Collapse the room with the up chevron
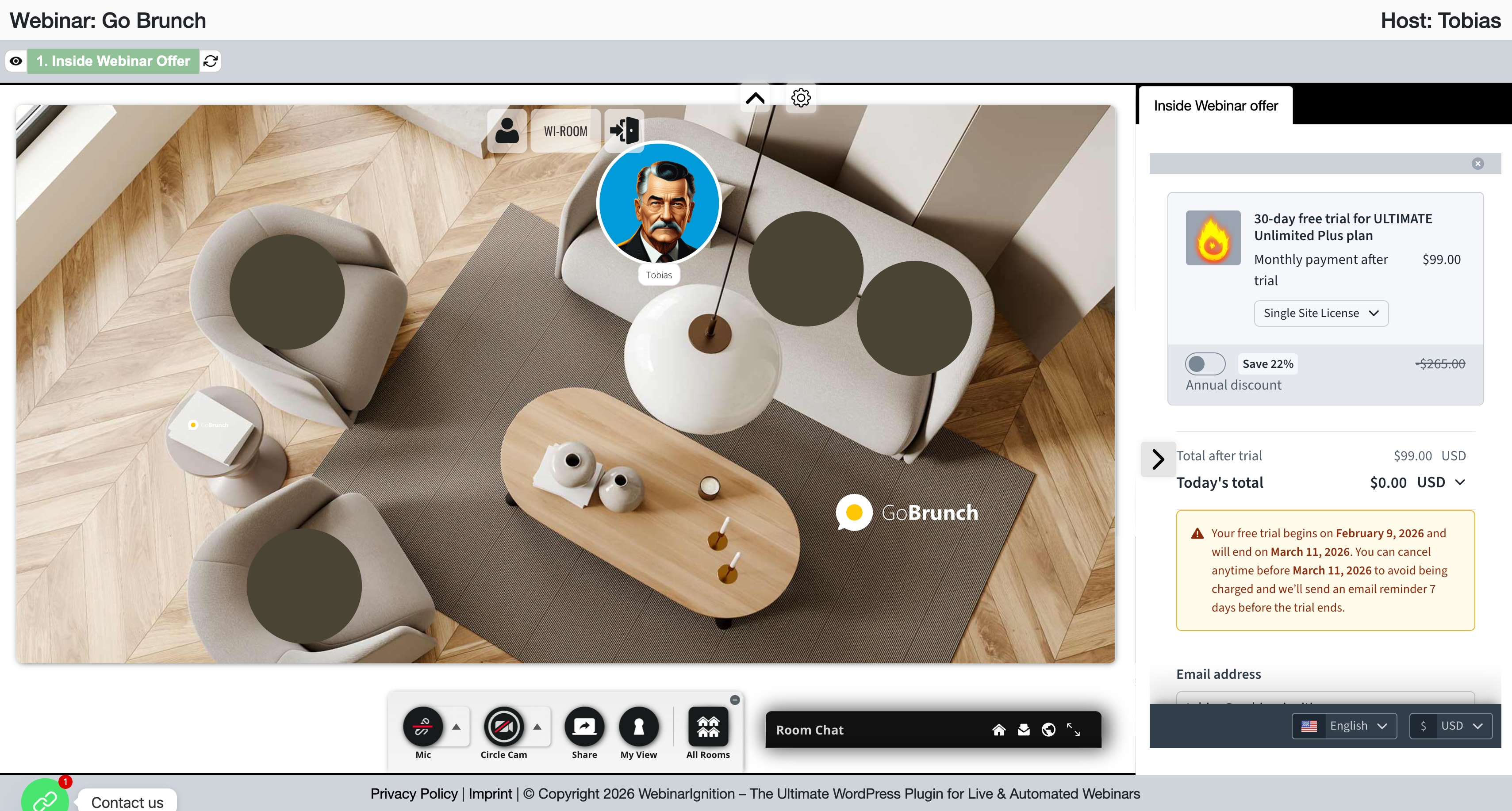Screen dimensions: 1512x811 (x=756, y=98)
